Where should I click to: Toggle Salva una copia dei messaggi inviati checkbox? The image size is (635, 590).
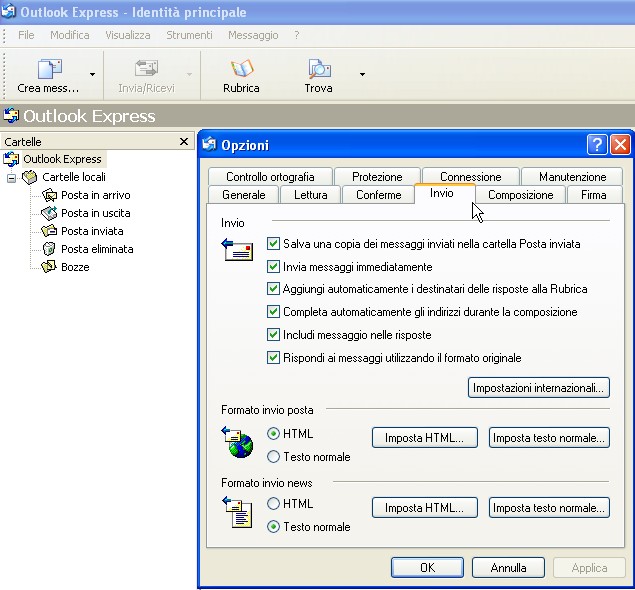pyautogui.click(x=273, y=243)
